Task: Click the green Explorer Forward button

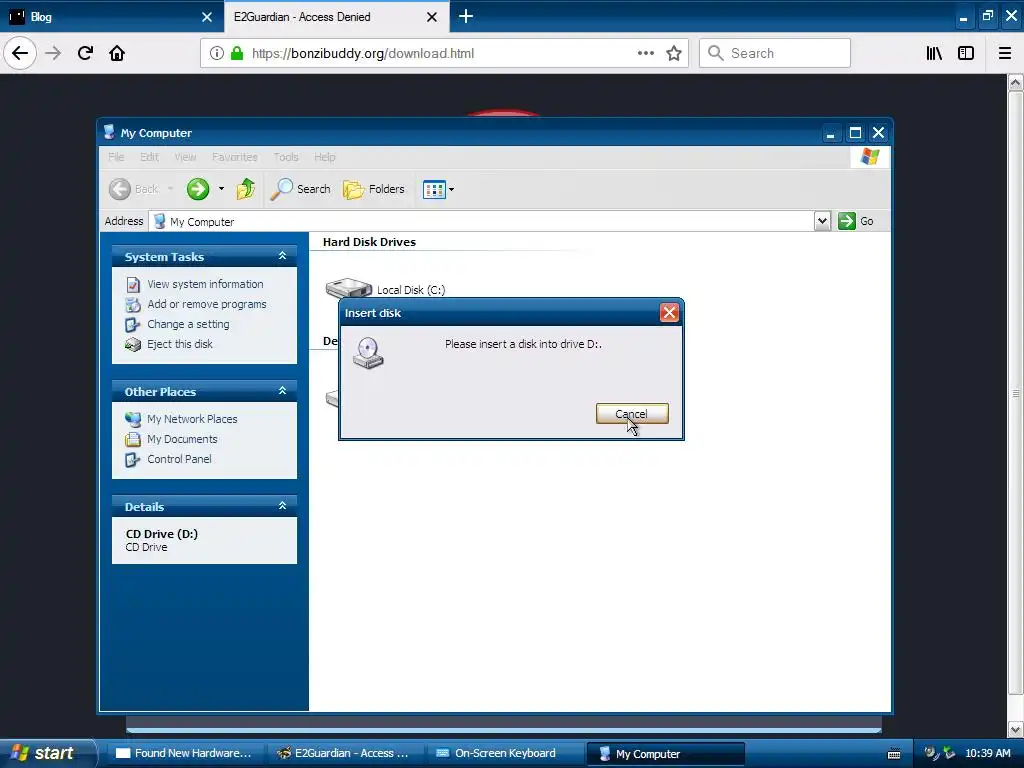Action: pos(198,189)
